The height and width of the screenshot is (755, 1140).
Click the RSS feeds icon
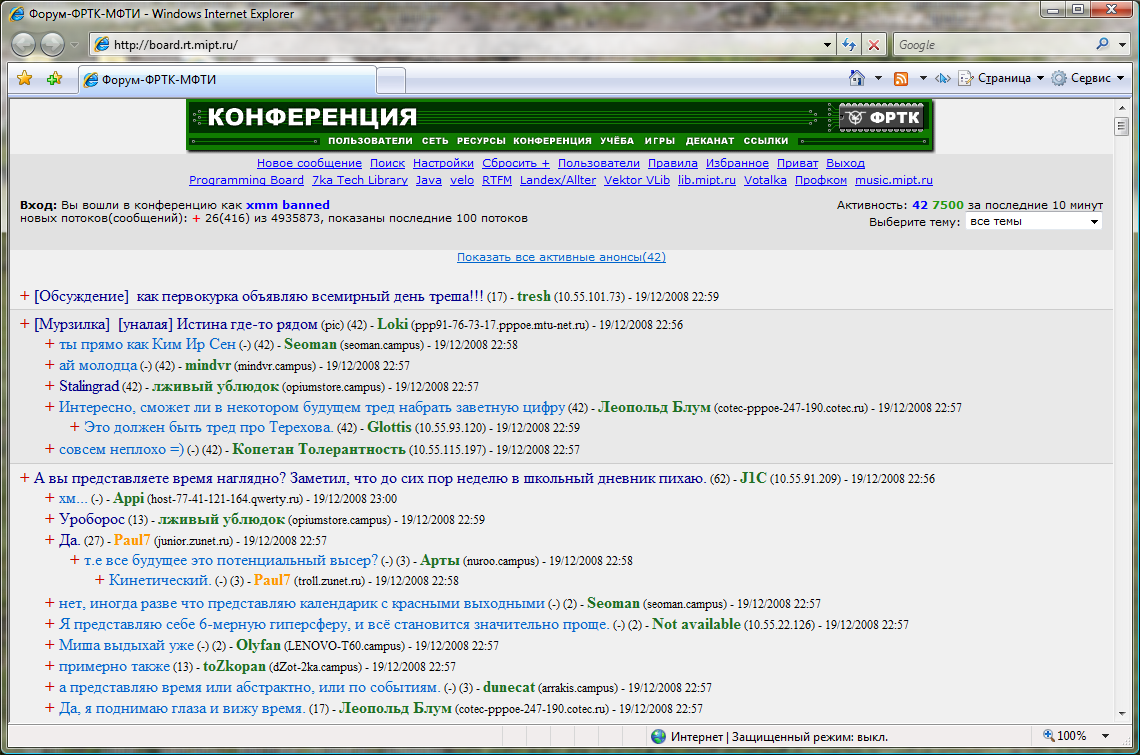(x=901, y=78)
